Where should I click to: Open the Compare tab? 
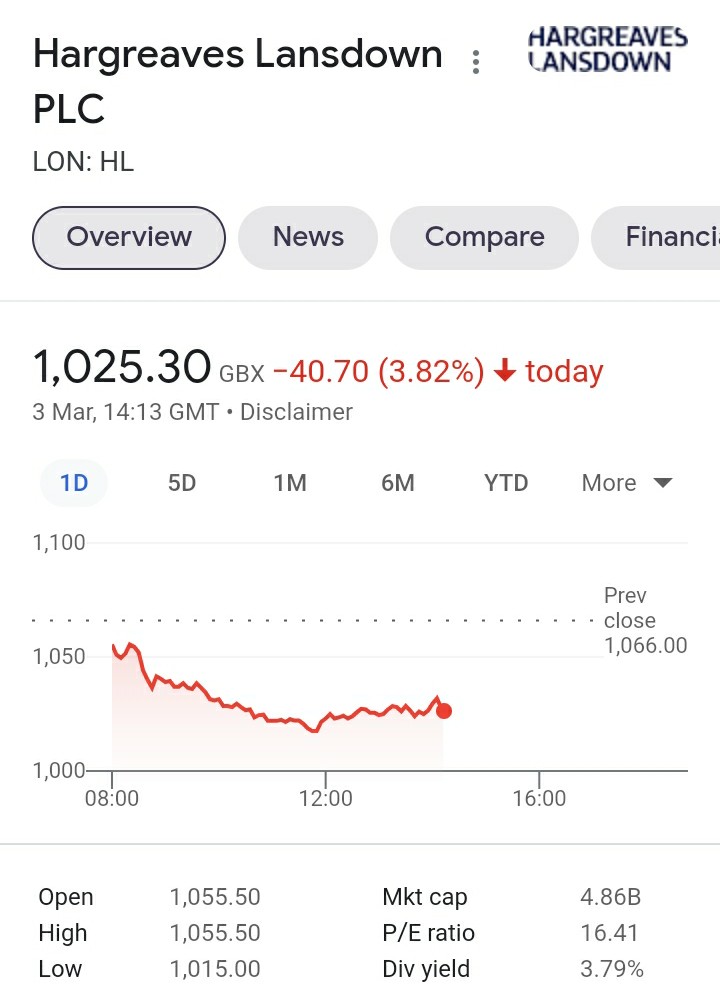point(484,237)
